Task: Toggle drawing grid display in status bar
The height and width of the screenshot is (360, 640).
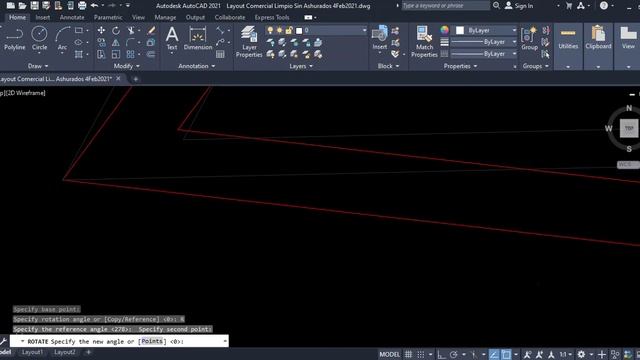Action: pos(408,354)
